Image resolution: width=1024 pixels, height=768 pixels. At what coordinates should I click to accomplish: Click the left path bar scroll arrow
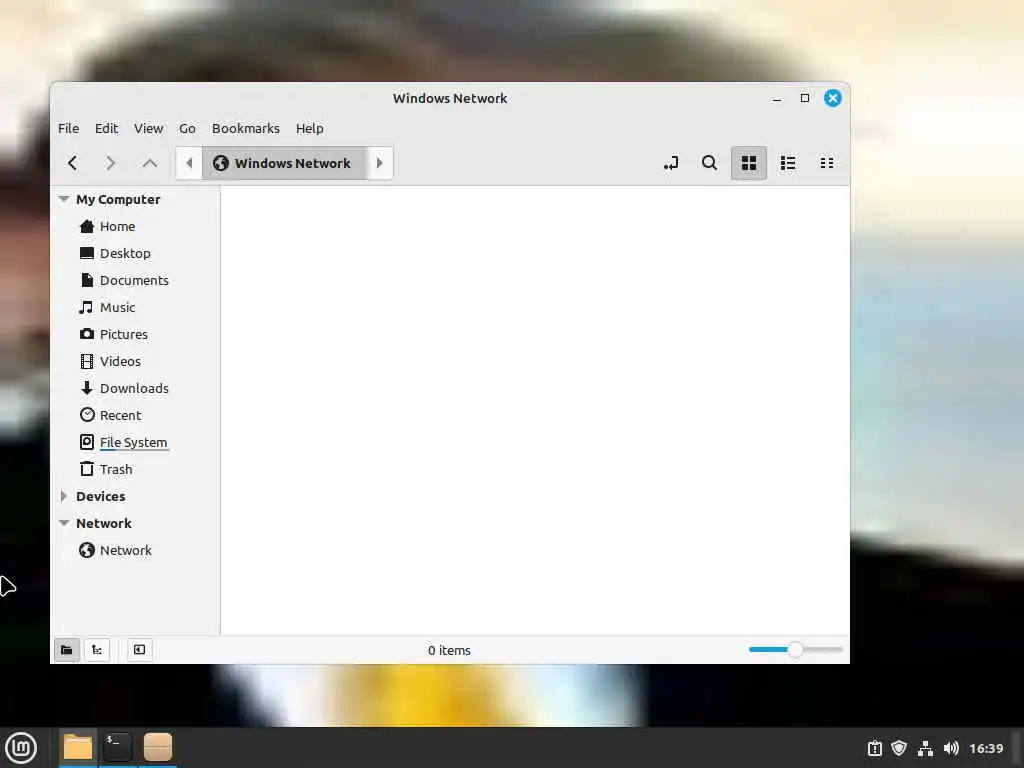(x=189, y=163)
